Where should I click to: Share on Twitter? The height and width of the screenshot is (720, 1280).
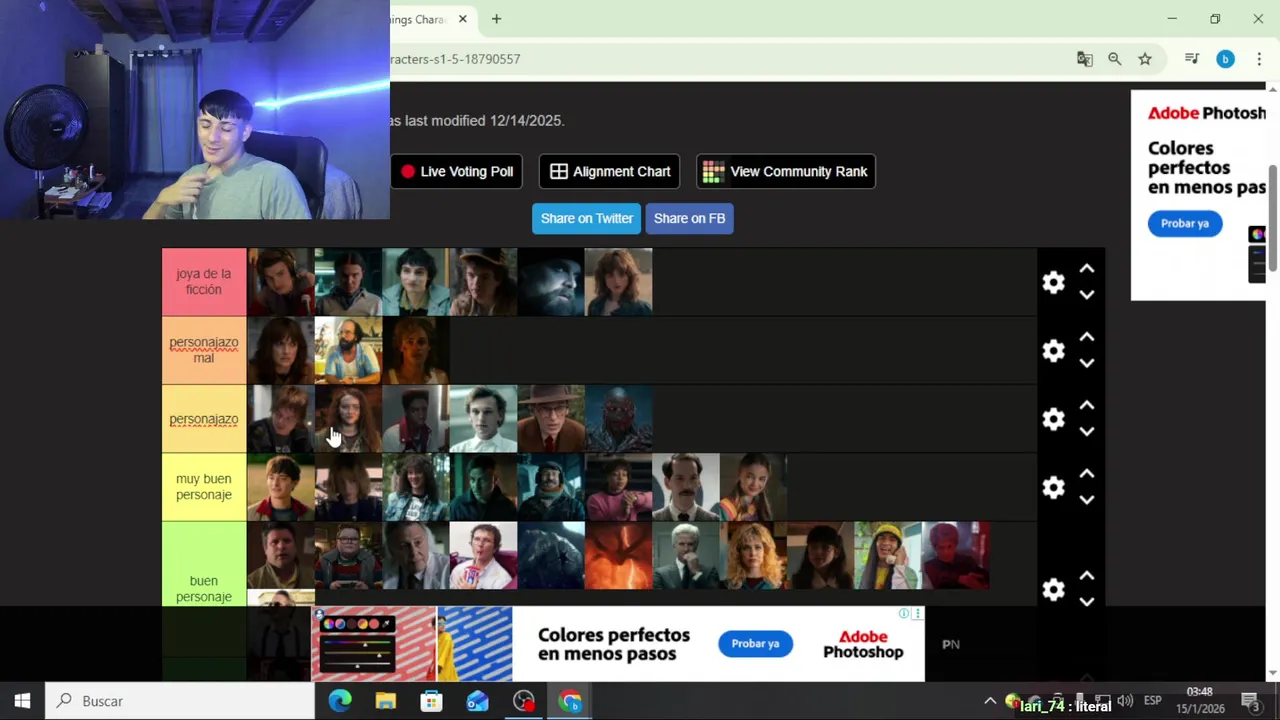coord(586,218)
